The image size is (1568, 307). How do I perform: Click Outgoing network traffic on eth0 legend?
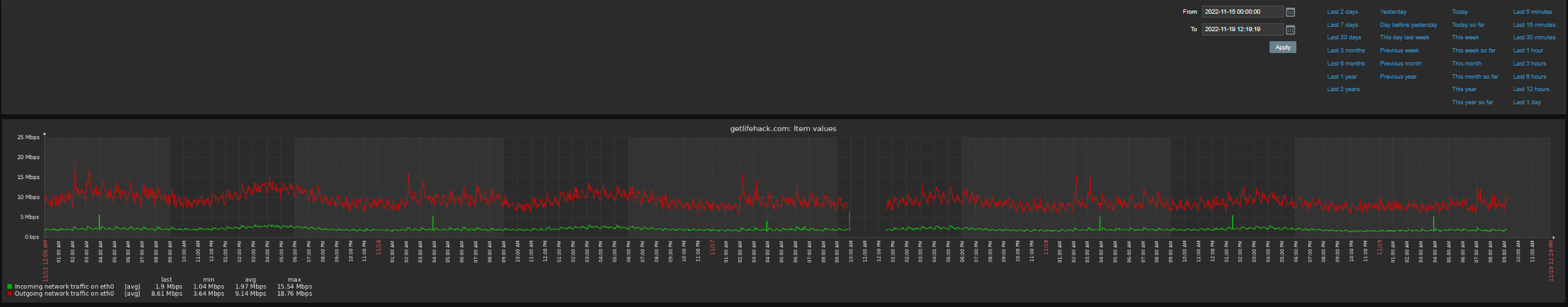coord(64,293)
